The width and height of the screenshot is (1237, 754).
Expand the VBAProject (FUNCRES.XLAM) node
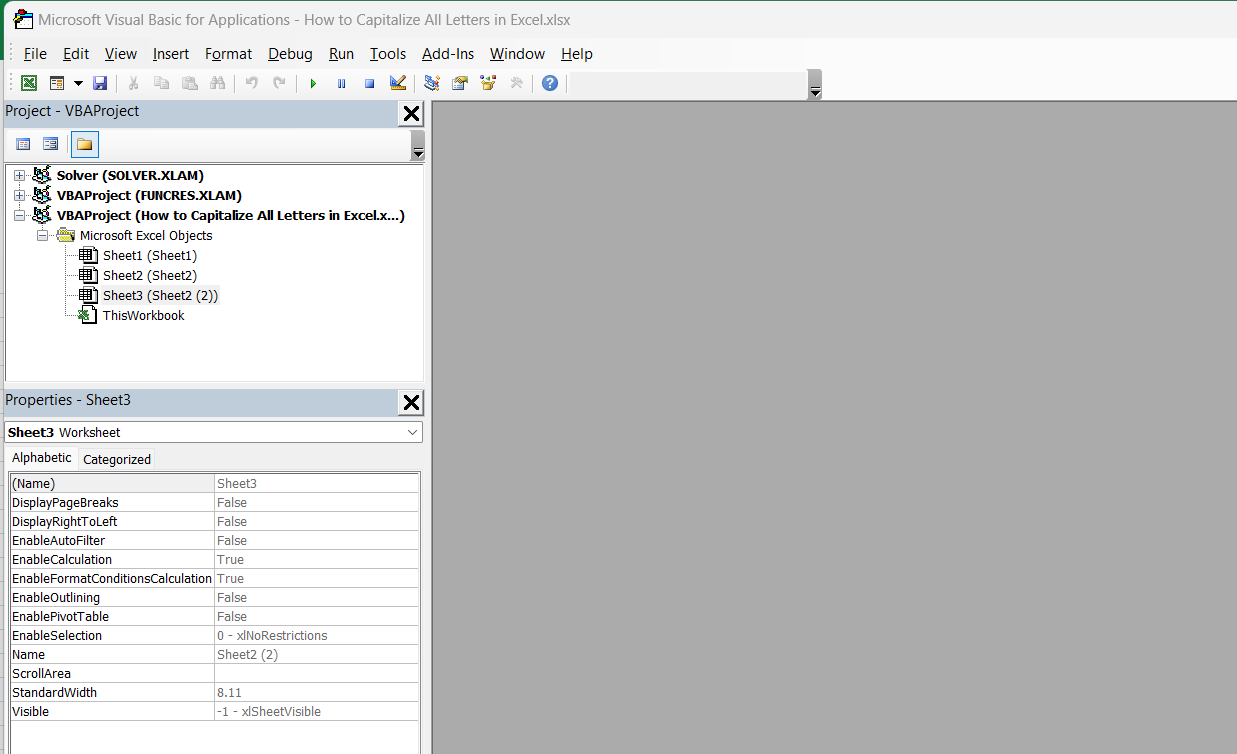click(x=19, y=196)
